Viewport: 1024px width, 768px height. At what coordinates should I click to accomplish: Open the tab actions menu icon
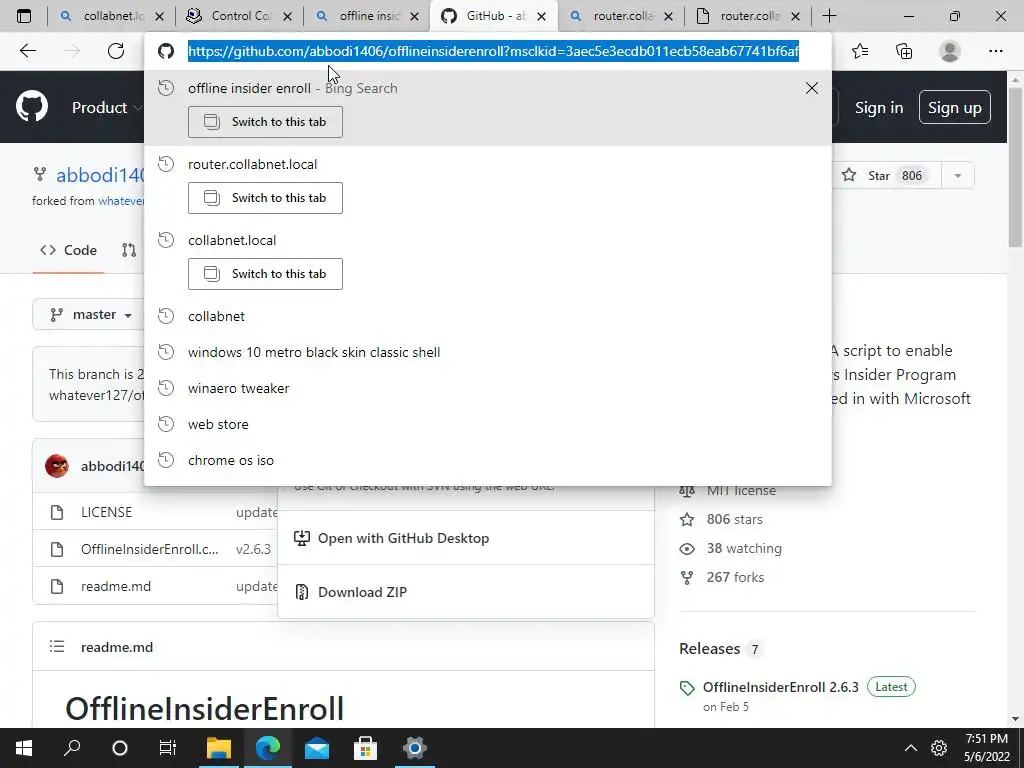point(24,16)
